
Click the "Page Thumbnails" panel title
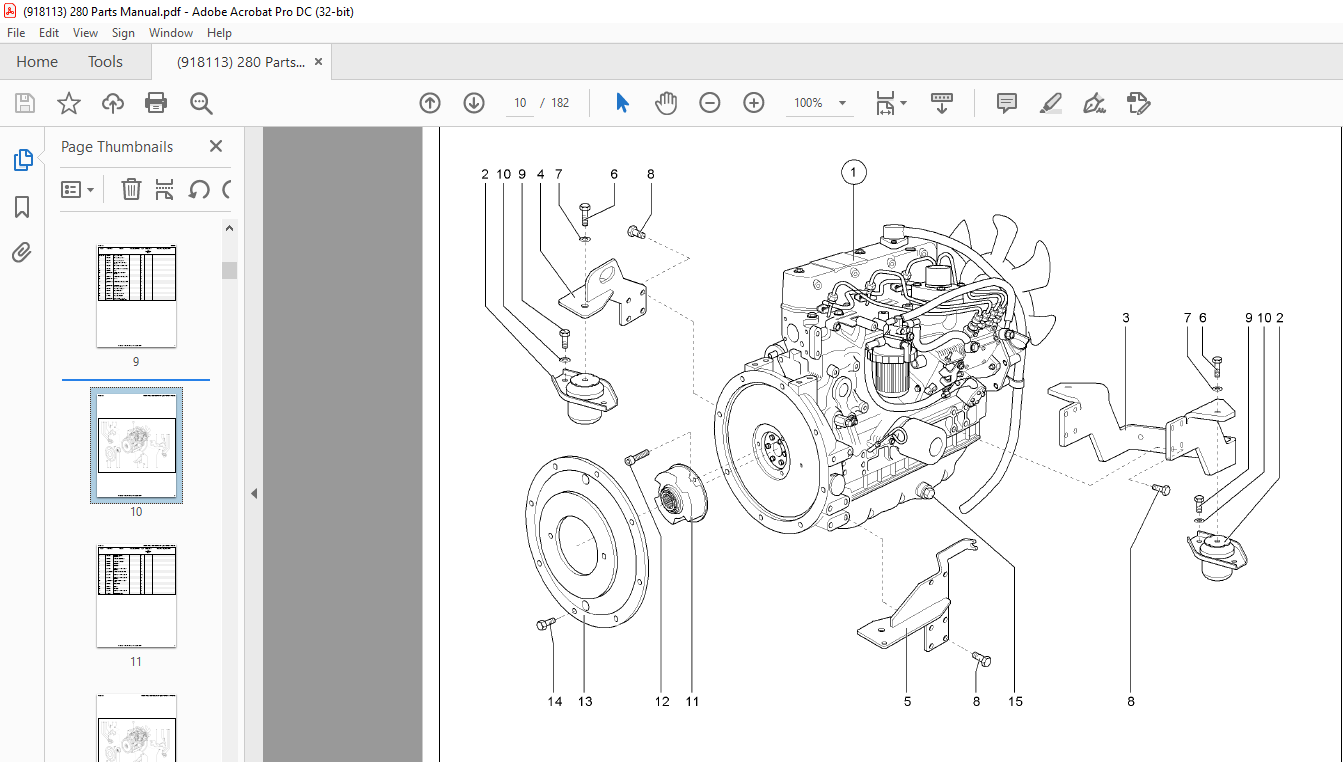tap(117, 146)
